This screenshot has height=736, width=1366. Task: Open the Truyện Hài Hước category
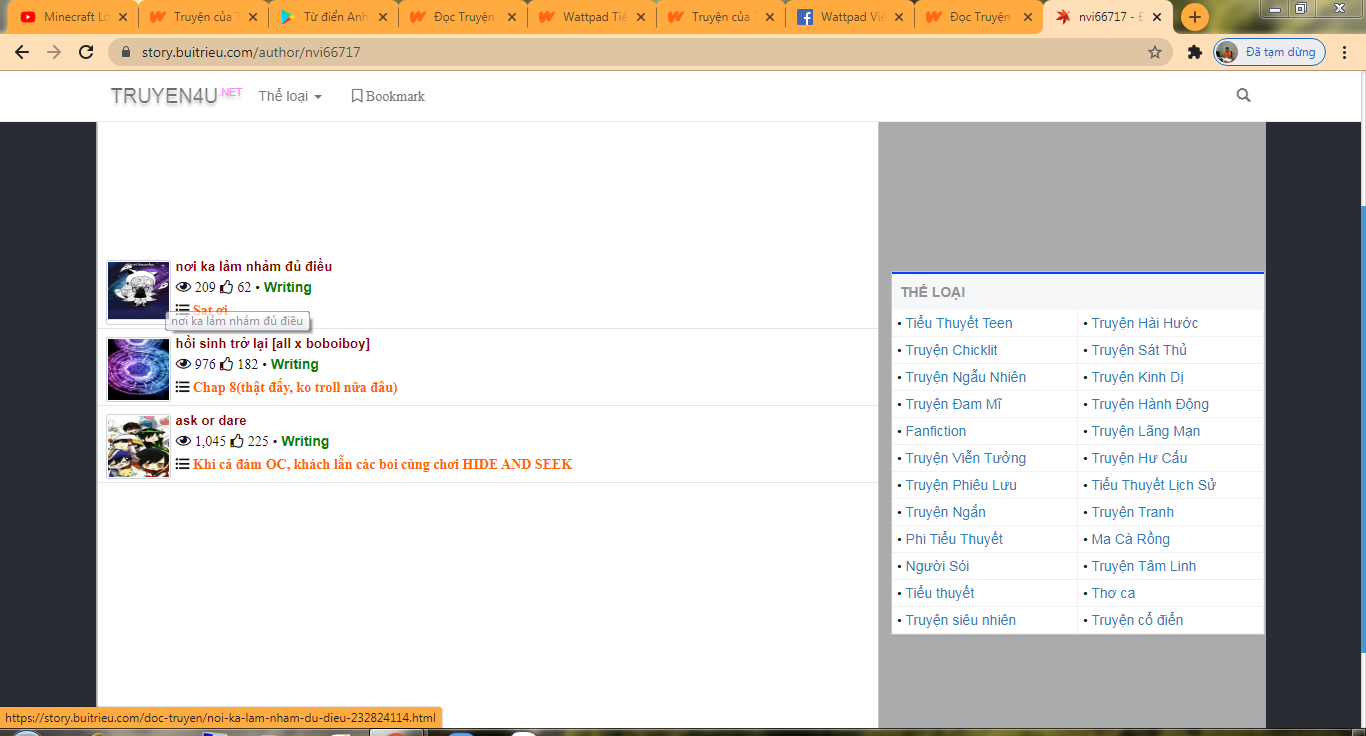(x=1144, y=323)
